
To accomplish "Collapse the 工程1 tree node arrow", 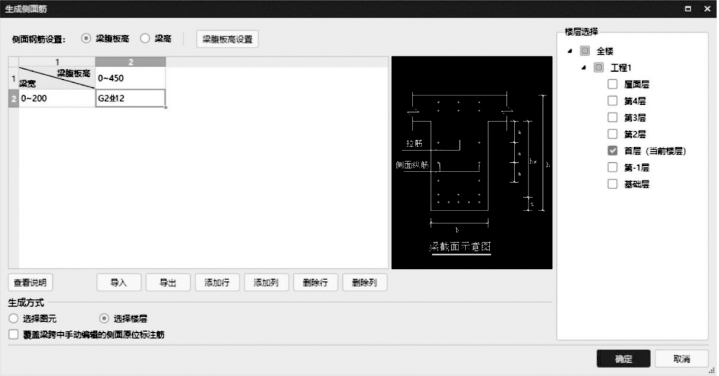I will click(584, 67).
